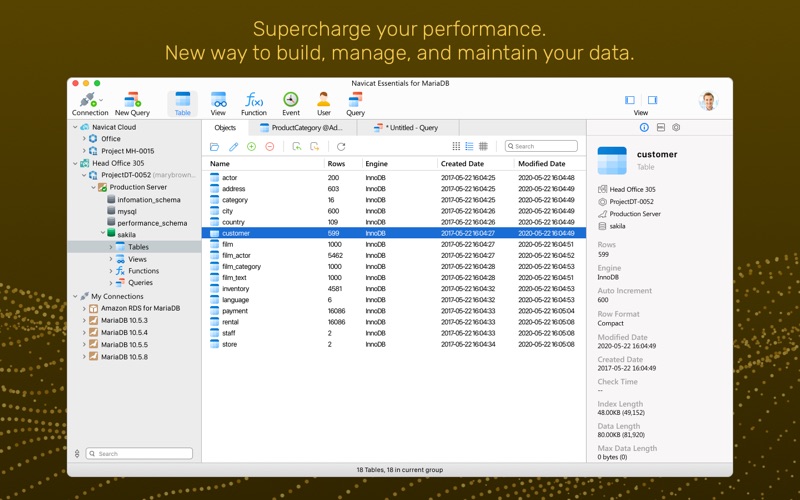This screenshot has height=500, width=800.
Task: Show the DDL panel icon
Action: coord(661,128)
